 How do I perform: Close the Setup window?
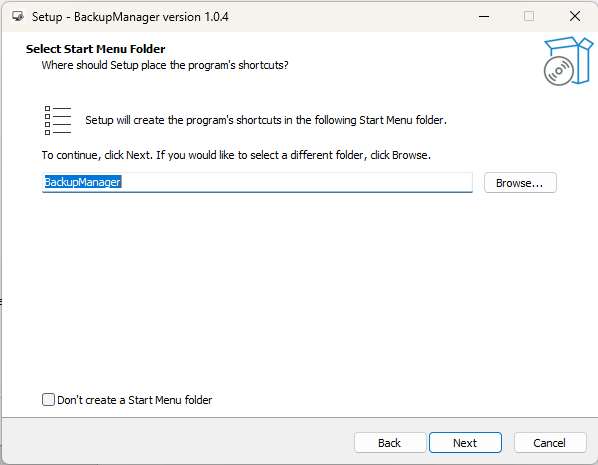point(575,16)
